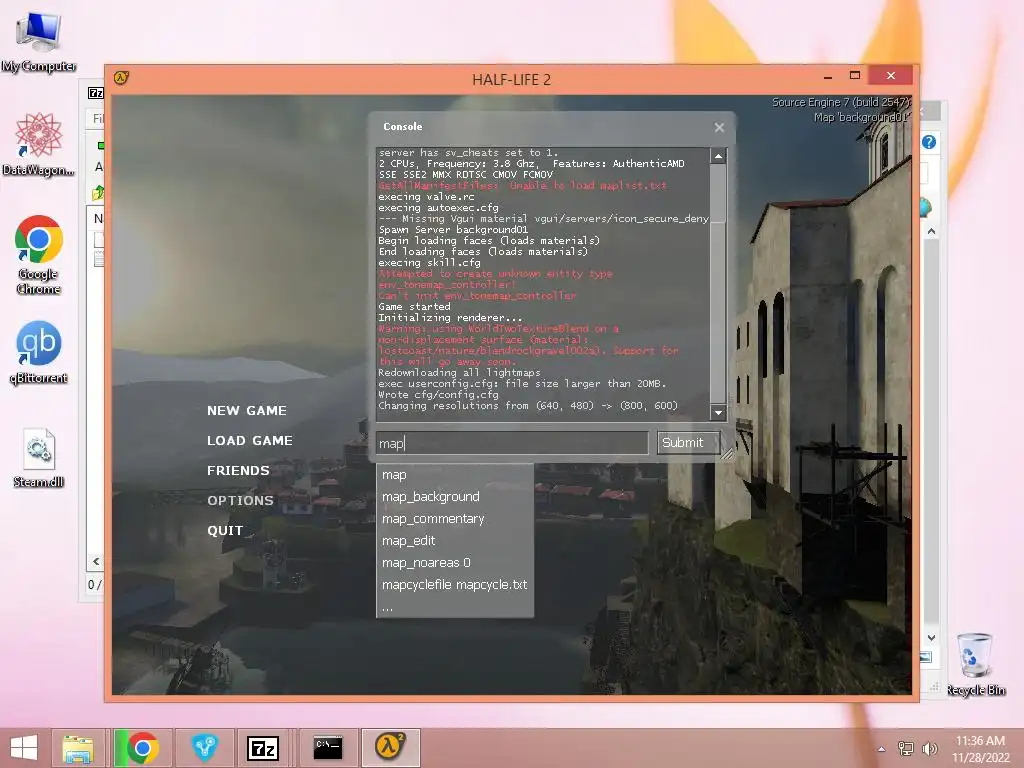Open Windows Start button
This screenshot has width=1024, height=768.
tap(24, 748)
